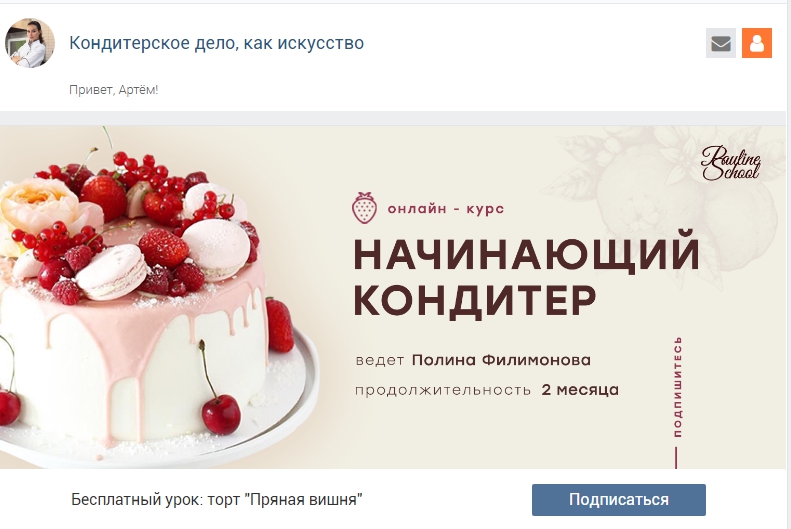Click the vertical подпишитесь label
This screenshot has height=529, width=791.
[x=677, y=387]
